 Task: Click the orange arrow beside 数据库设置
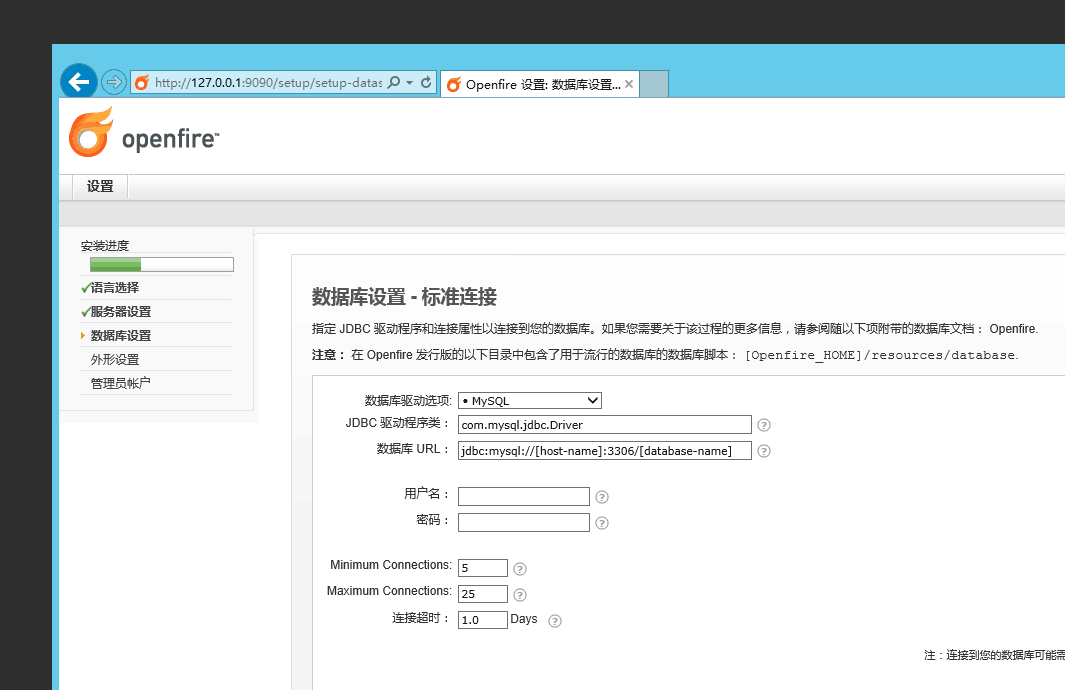(x=83, y=335)
